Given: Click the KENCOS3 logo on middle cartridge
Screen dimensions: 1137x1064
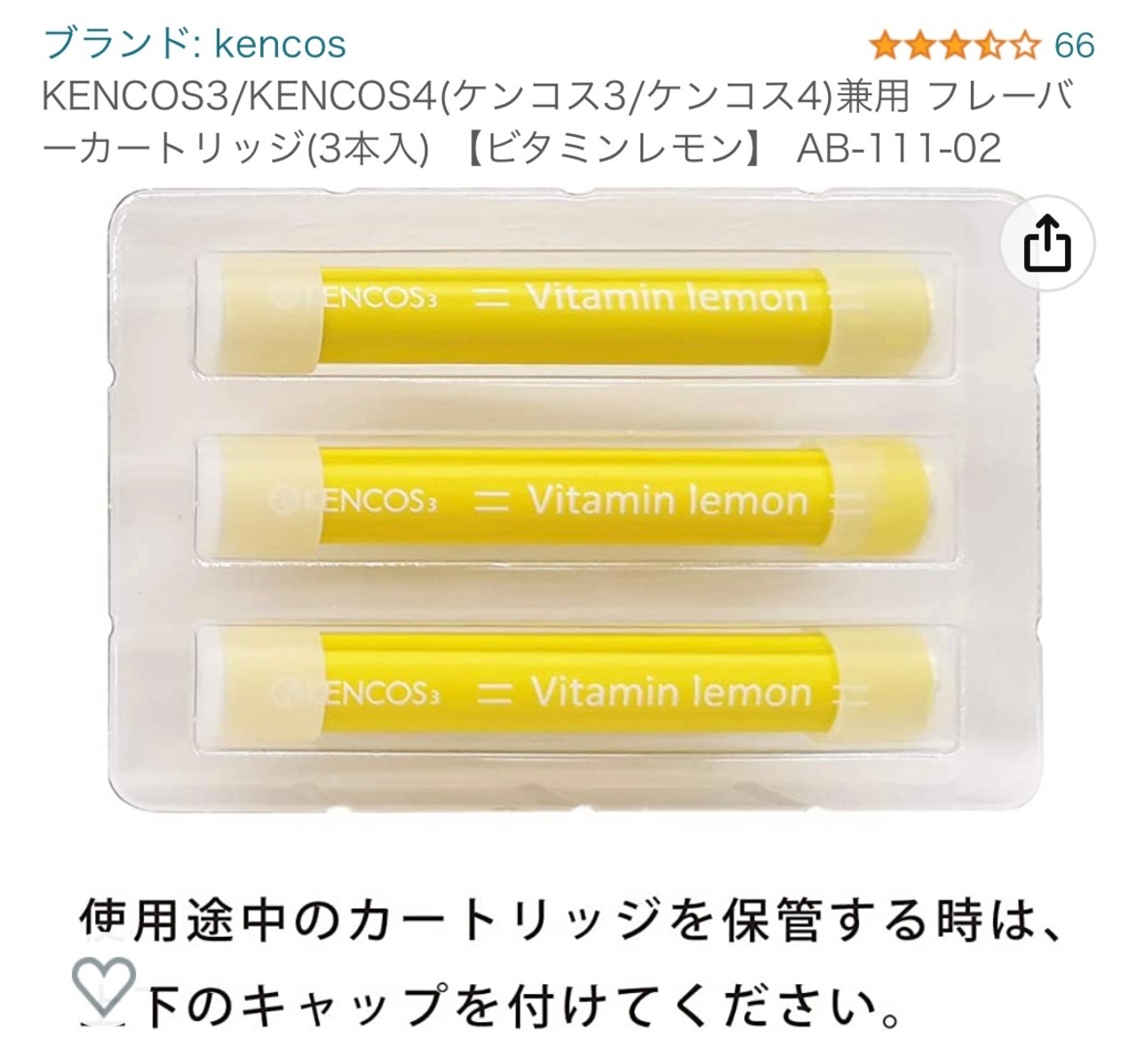Looking at the screenshot, I should 354,502.
